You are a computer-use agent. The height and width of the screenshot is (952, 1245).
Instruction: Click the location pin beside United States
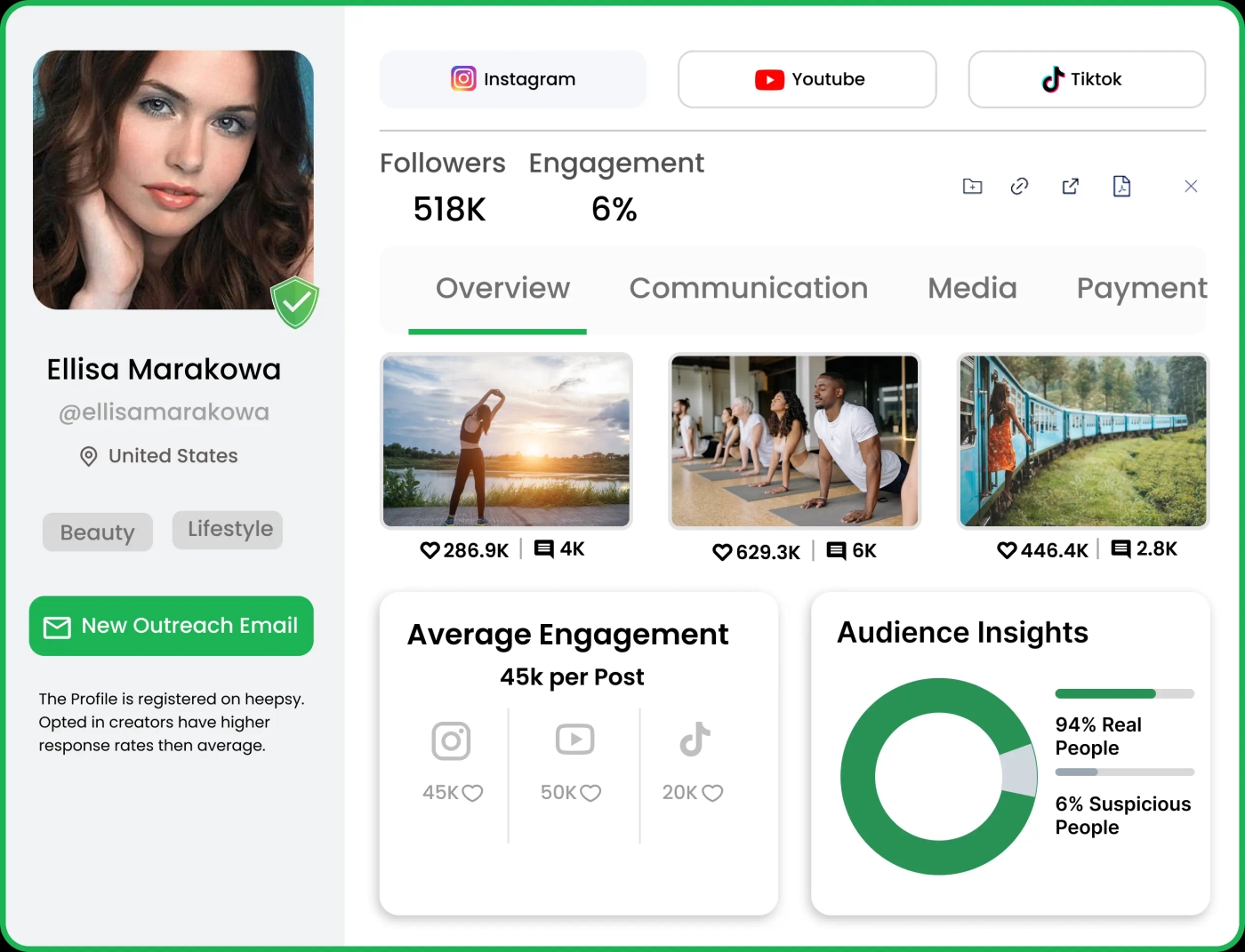pos(88,456)
